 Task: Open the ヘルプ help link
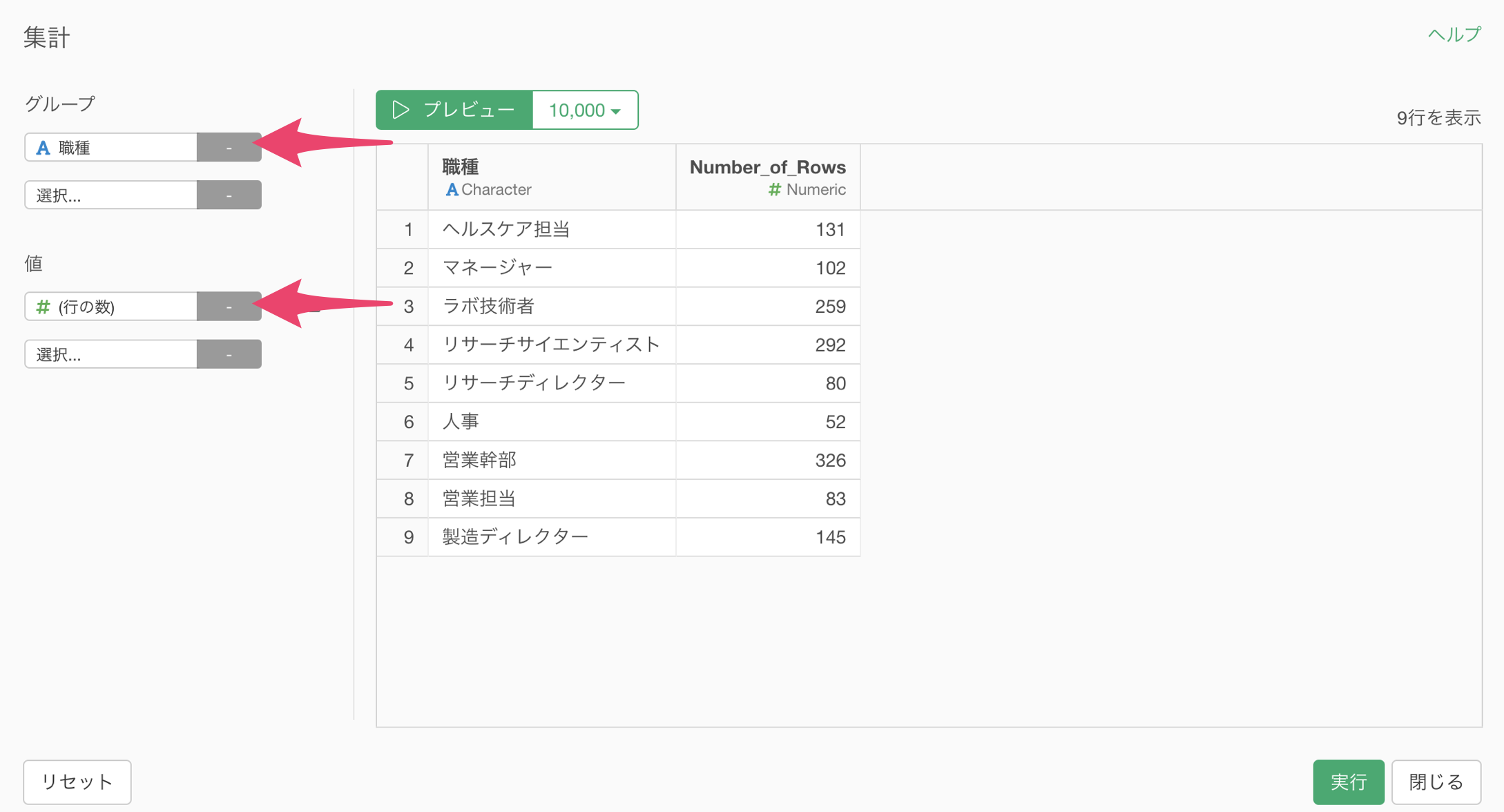tap(1454, 34)
